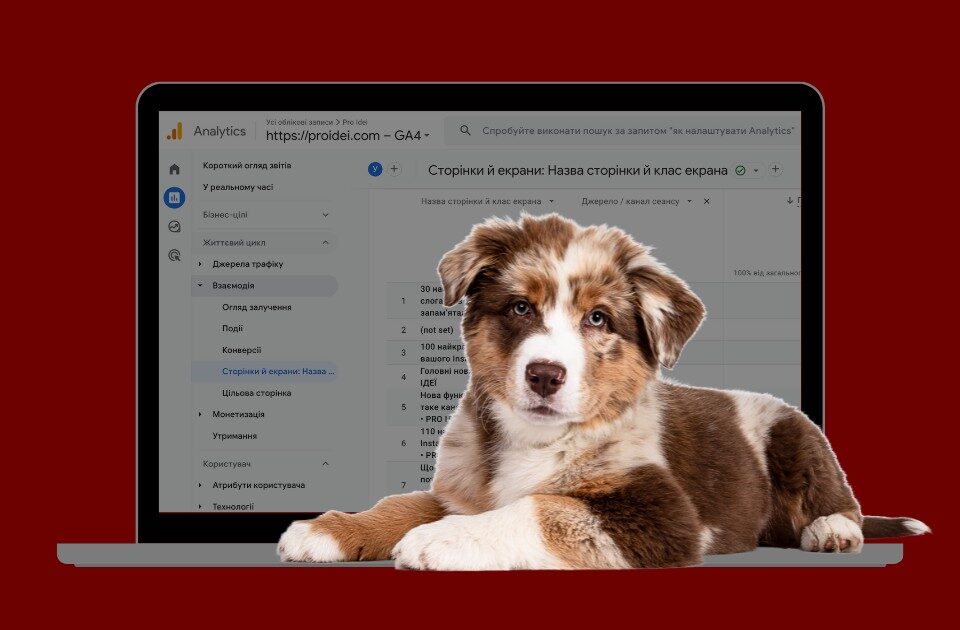Open Короткий огляд звітів
The width and height of the screenshot is (960, 630).
tap(247, 166)
